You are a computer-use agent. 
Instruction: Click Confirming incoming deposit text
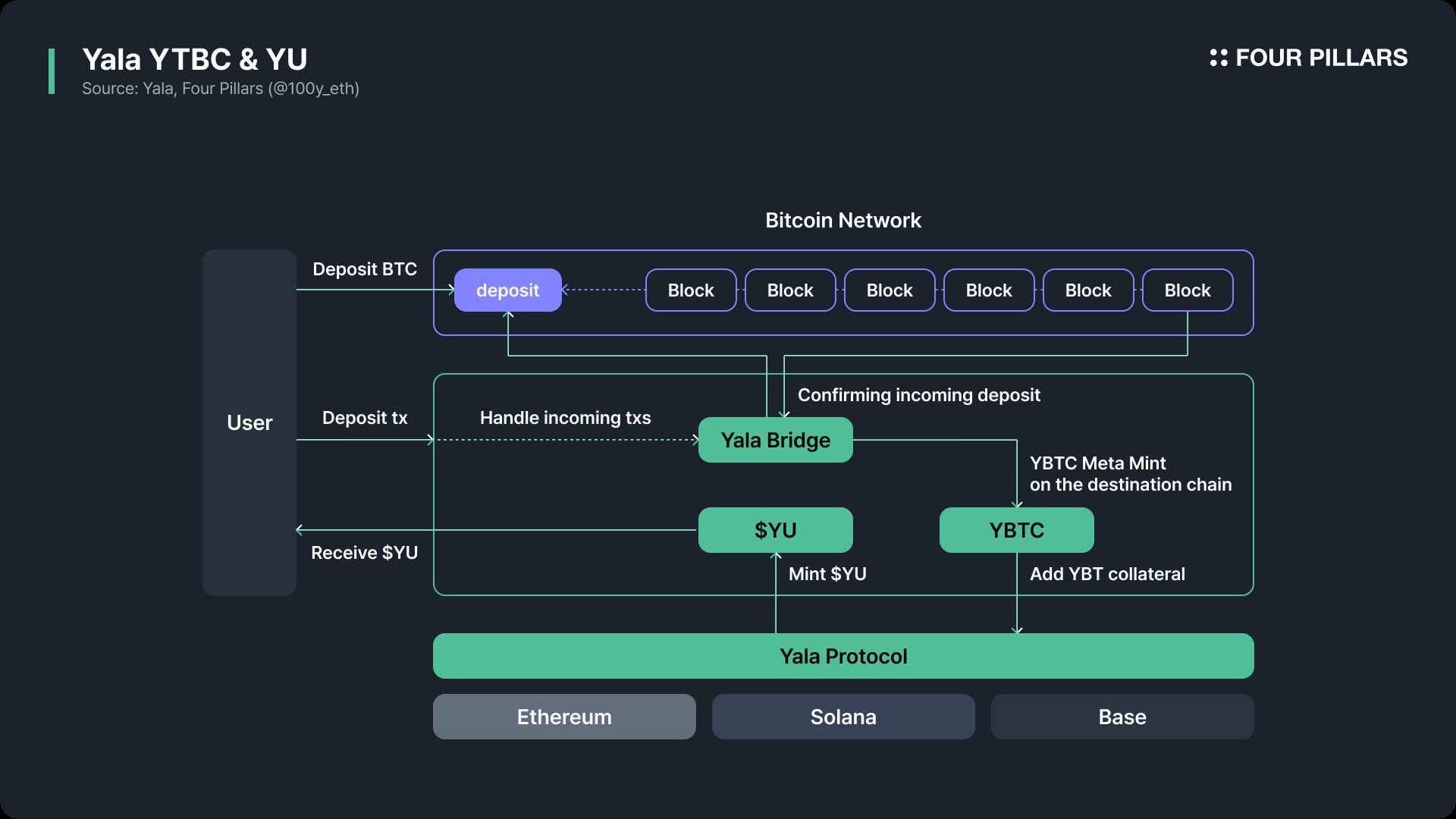(919, 395)
